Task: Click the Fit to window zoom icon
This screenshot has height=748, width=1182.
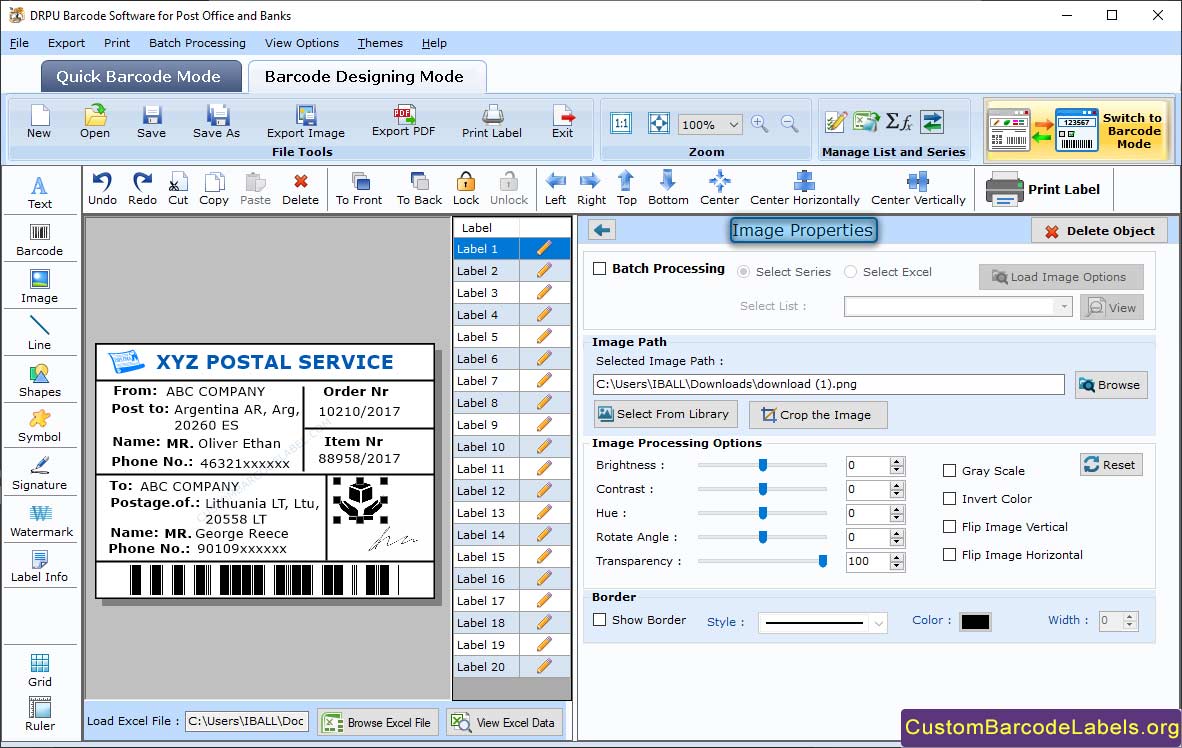Action: [x=659, y=124]
